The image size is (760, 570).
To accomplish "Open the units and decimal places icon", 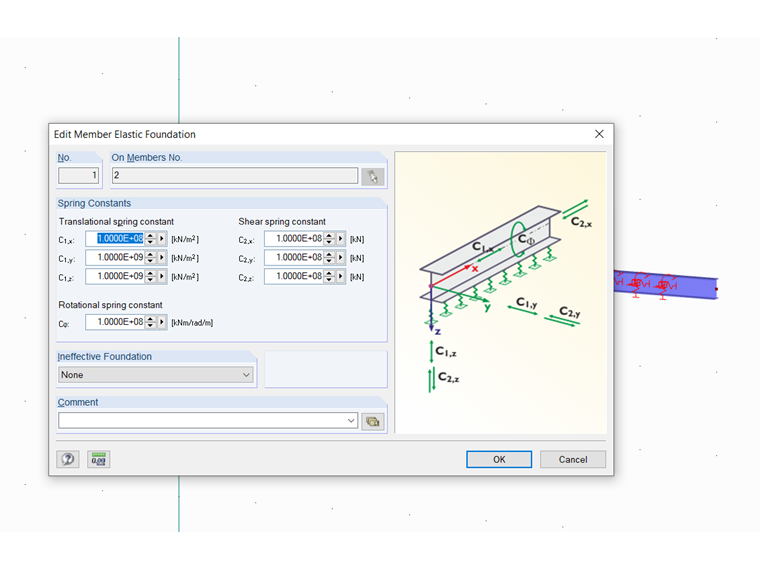I will [x=98, y=459].
